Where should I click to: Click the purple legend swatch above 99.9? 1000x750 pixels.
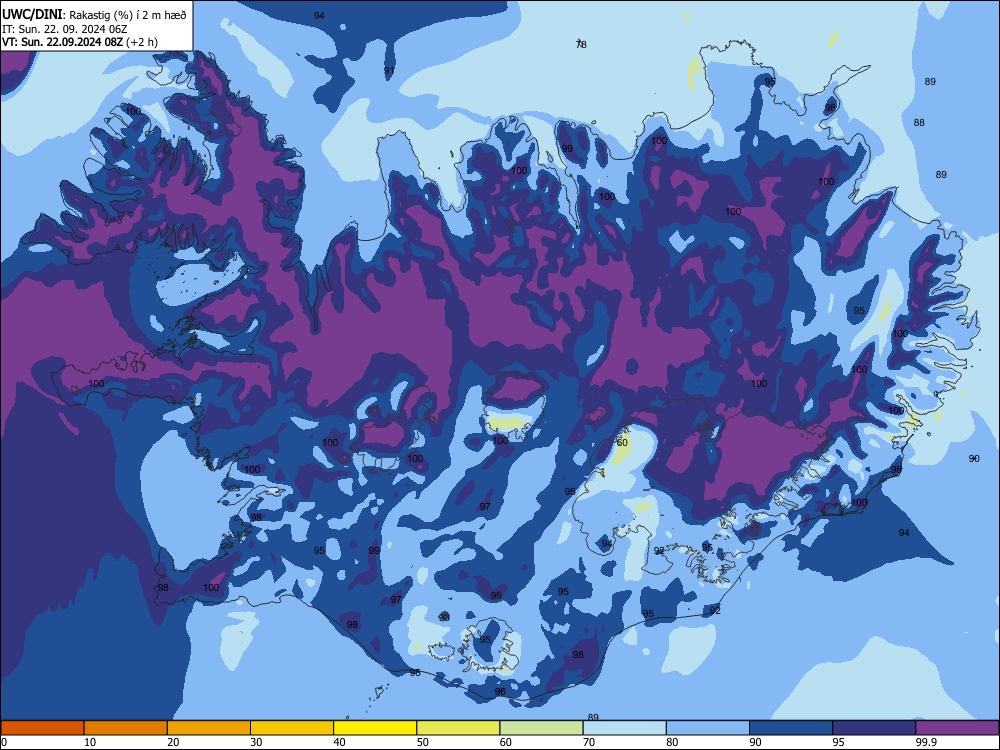(x=957, y=728)
